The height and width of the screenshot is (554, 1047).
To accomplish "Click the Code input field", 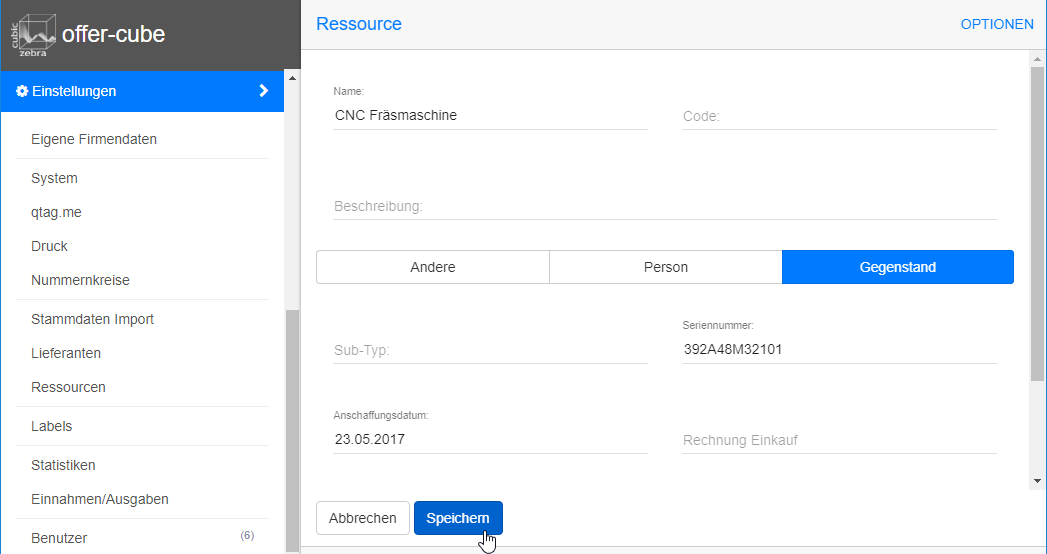I will (838, 116).
